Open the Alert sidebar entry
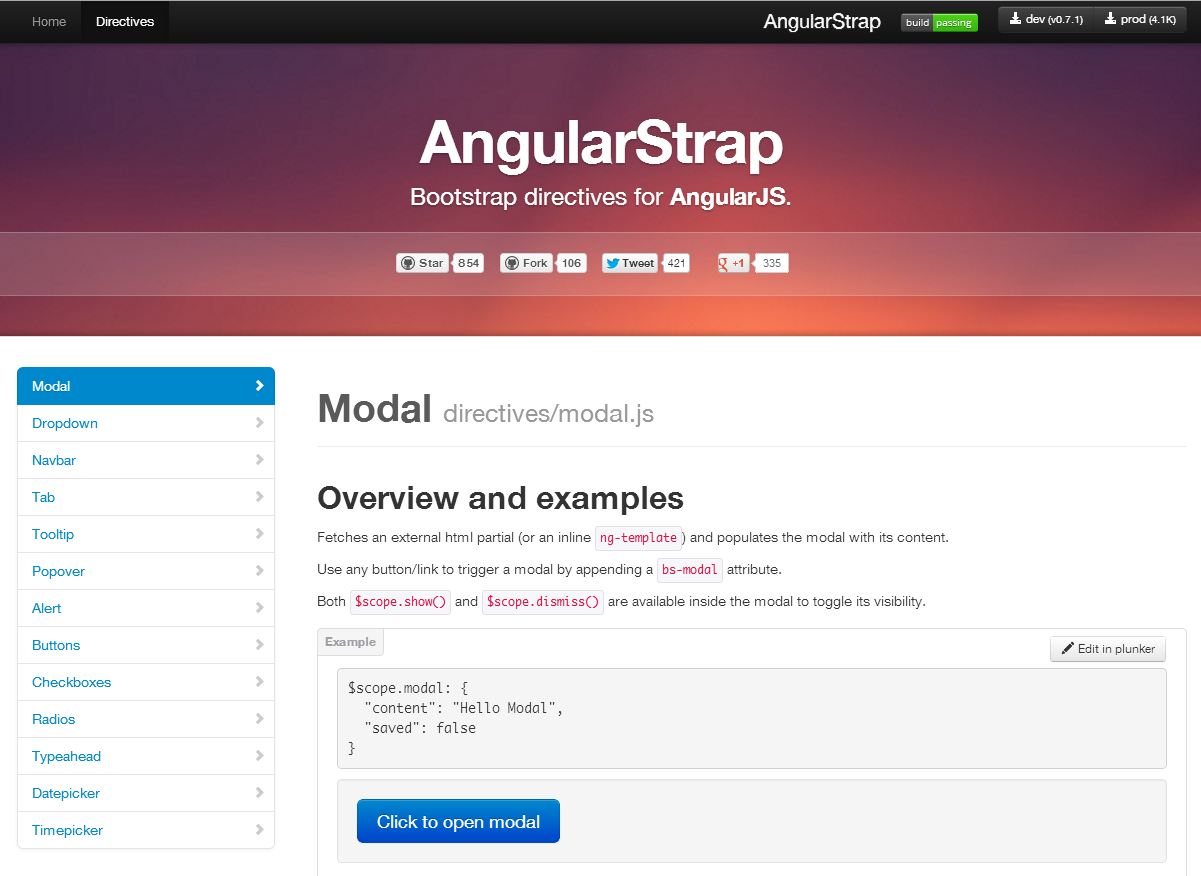The height and width of the screenshot is (876, 1201). tap(146, 608)
